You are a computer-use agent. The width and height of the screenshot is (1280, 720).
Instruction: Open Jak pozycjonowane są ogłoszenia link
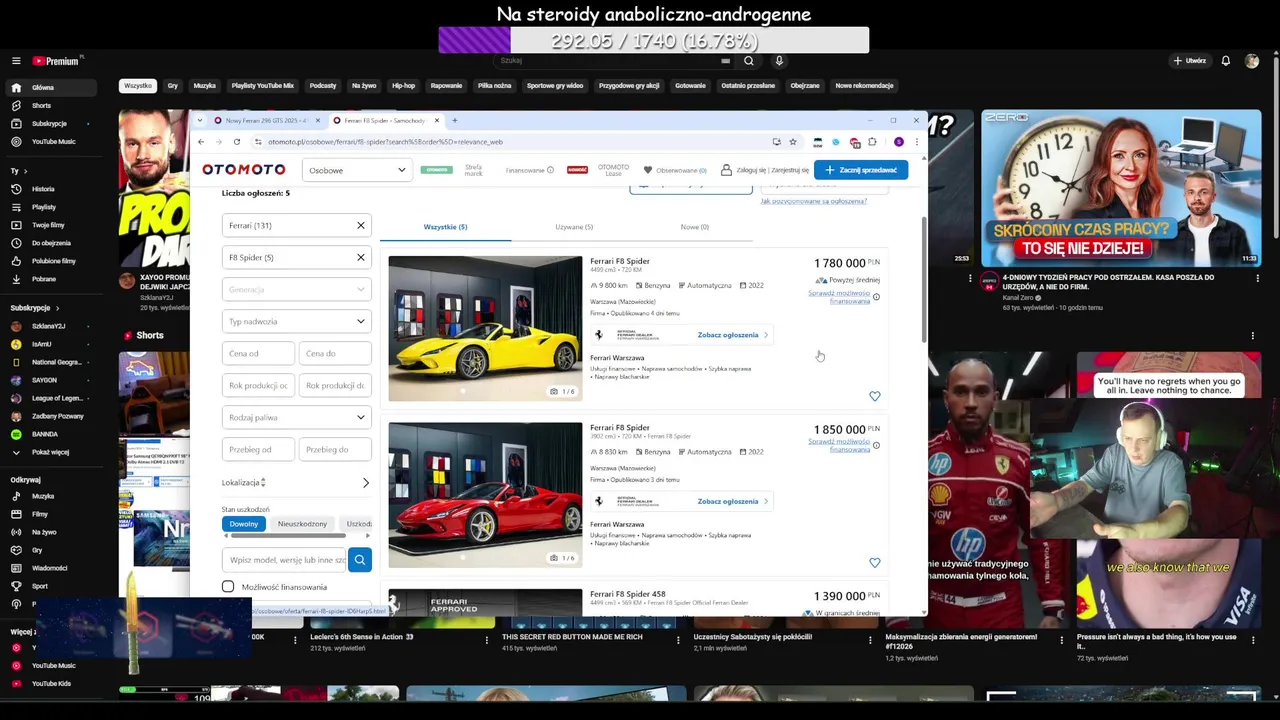pyautogui.click(x=813, y=201)
